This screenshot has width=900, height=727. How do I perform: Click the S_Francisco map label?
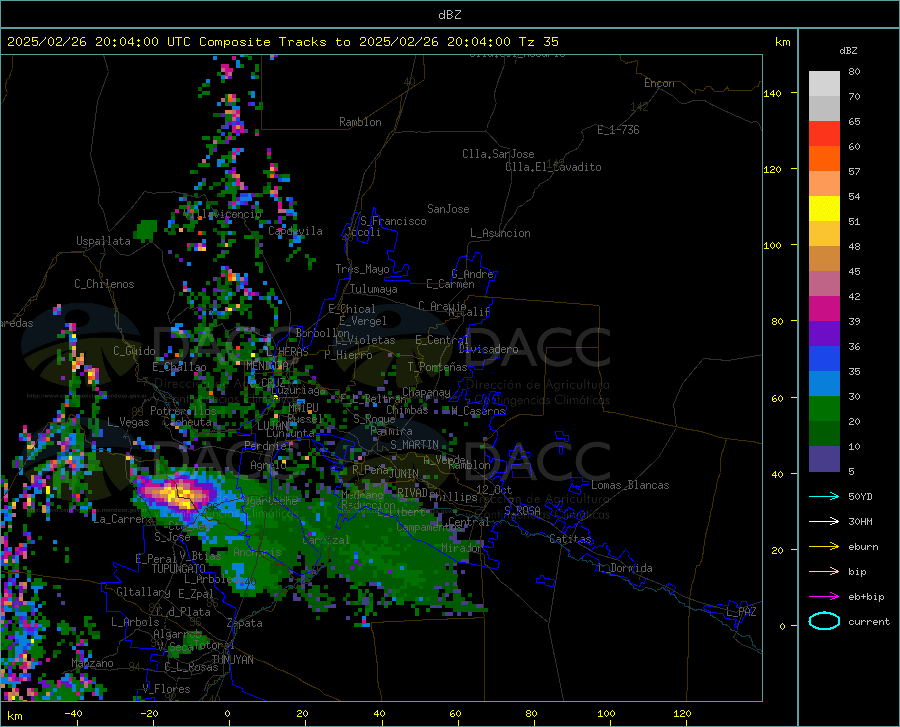tap(393, 221)
